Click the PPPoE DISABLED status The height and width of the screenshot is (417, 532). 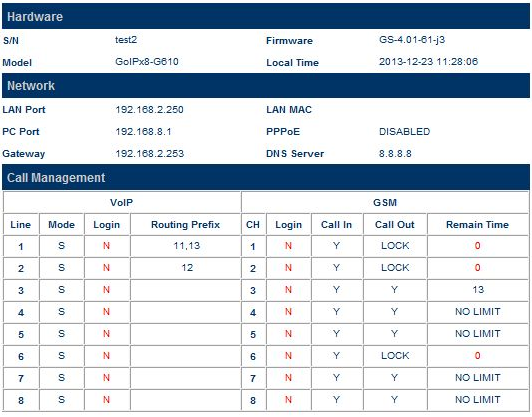[404, 132]
